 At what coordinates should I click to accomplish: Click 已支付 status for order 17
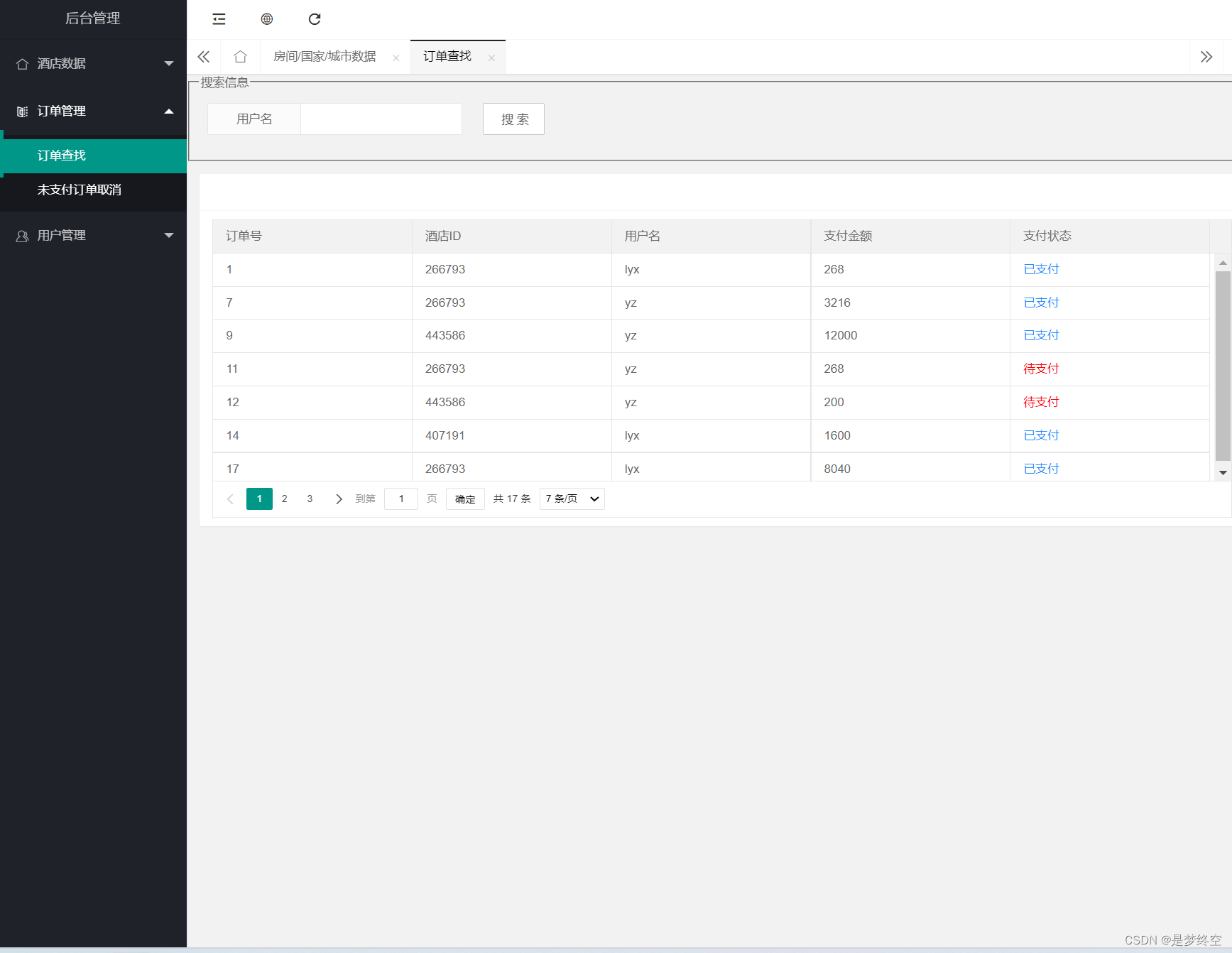(1041, 469)
